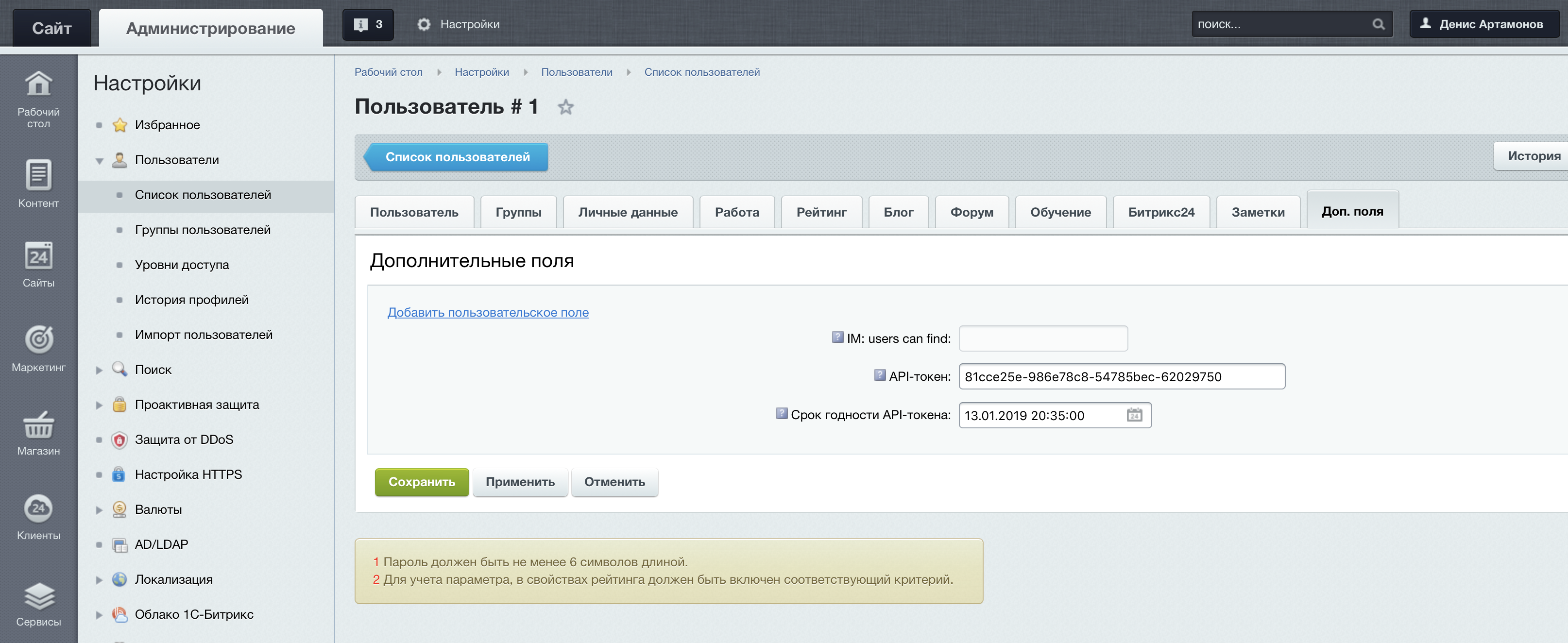This screenshot has height=643, width=1568.
Task: Switch to the Личные данные tab
Action: coord(628,212)
